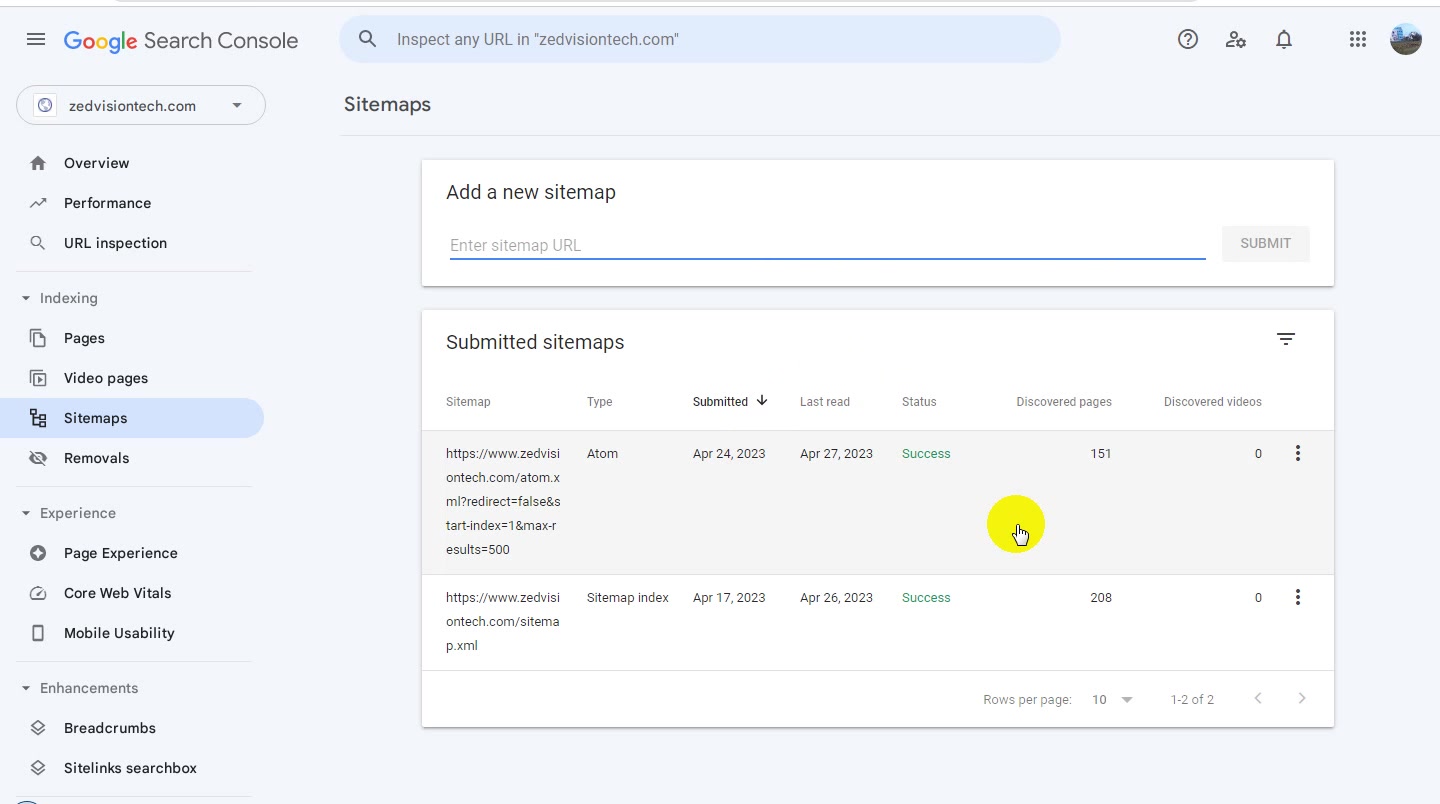Open more options for the sitemap.xml row
The image size is (1440, 804).
click(1298, 598)
